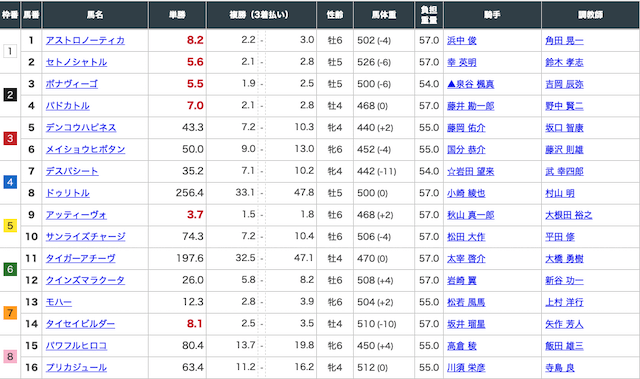Open horse link タイセイビルダー
640x379 pixels.
[x=80, y=324]
